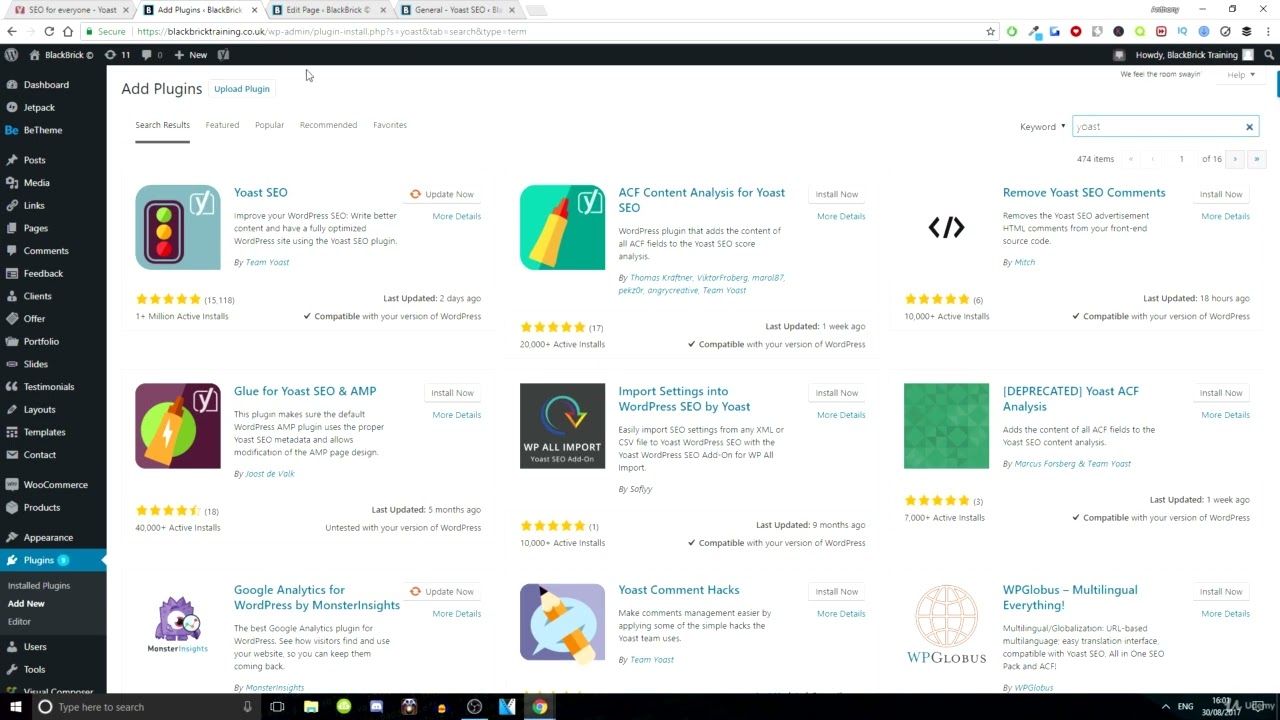1280x720 pixels.
Task: Open Slides sidebar item
Action: (x=35, y=364)
